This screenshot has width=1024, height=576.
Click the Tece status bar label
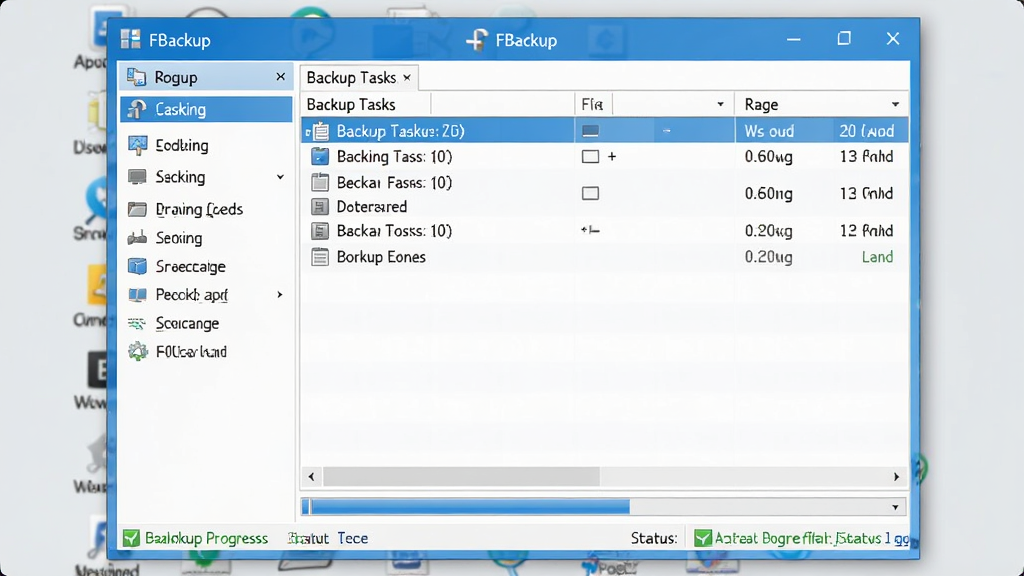pyautogui.click(x=353, y=538)
